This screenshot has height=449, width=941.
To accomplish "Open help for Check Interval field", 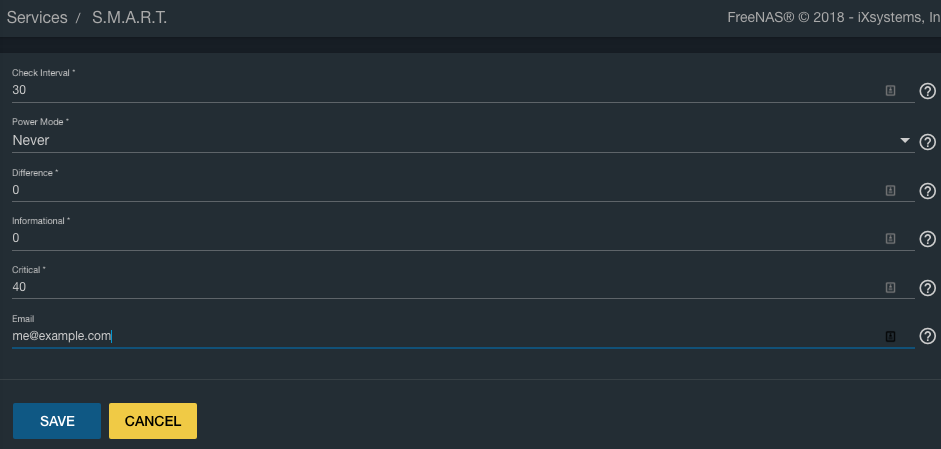I will point(927,91).
